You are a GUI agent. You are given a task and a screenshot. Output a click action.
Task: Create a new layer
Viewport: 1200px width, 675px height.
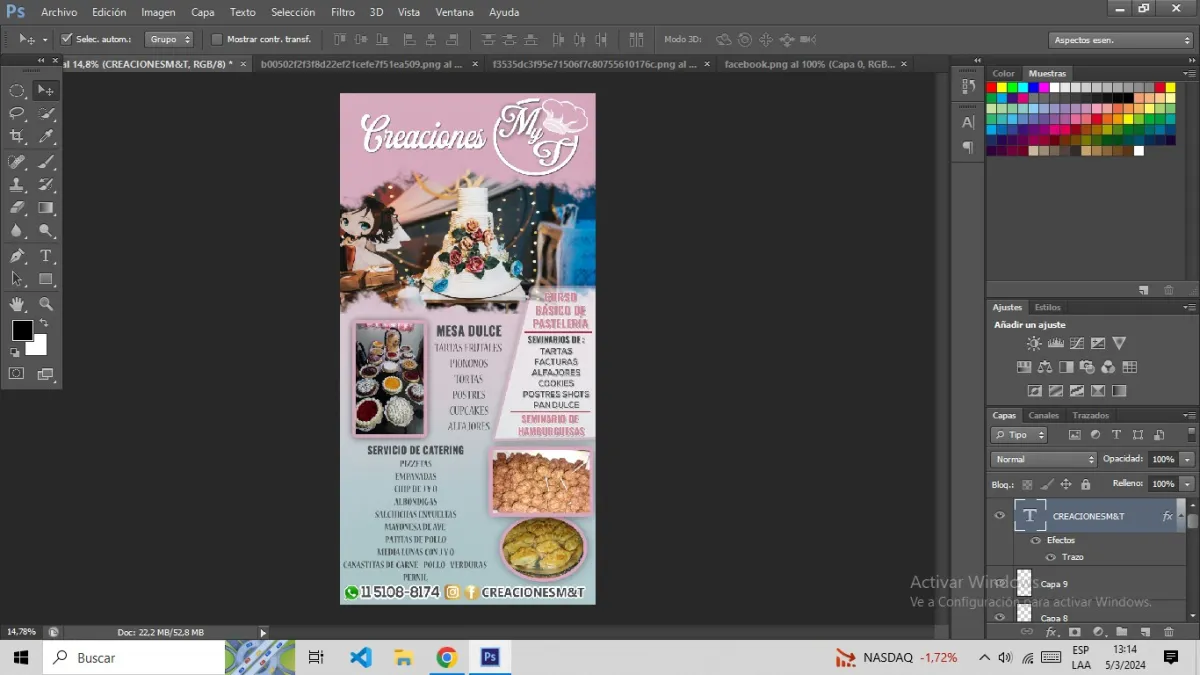[1146, 632]
